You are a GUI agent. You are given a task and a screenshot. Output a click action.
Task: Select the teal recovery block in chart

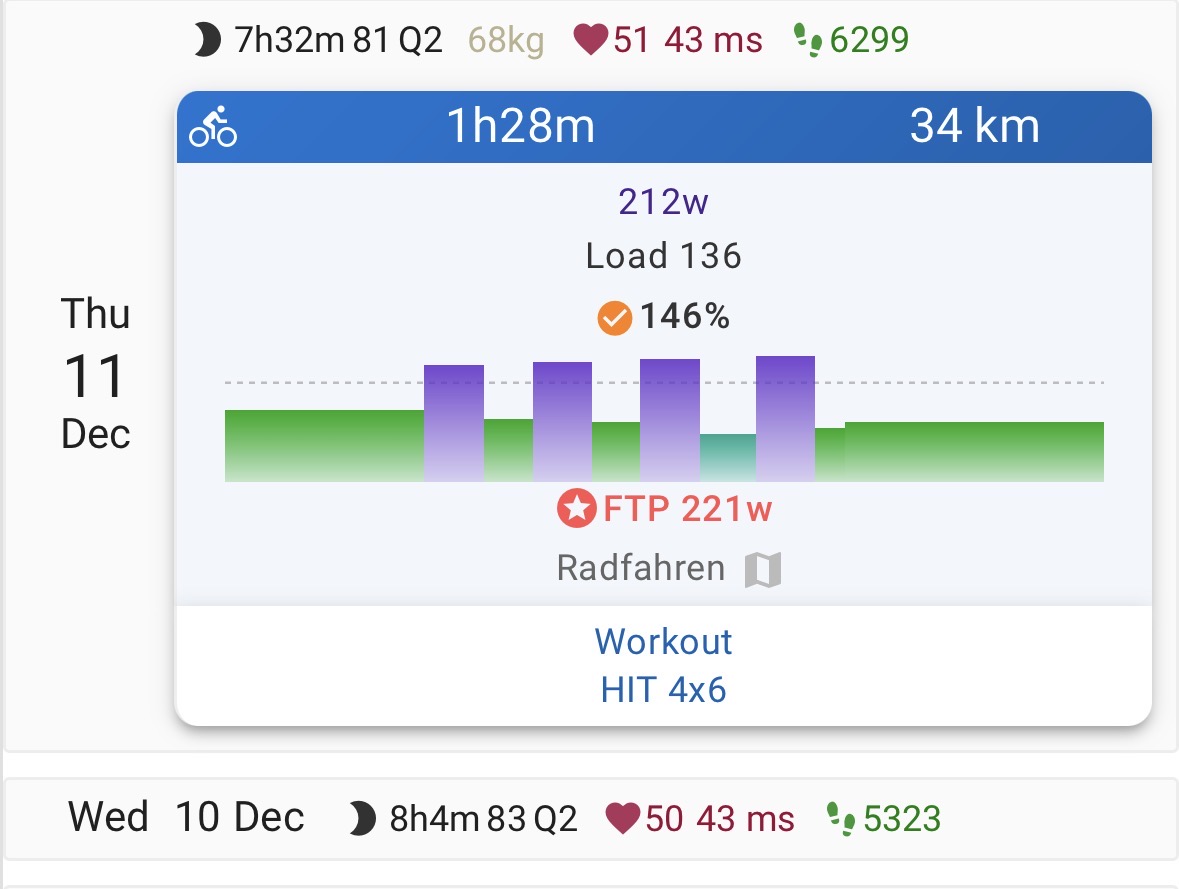727,458
